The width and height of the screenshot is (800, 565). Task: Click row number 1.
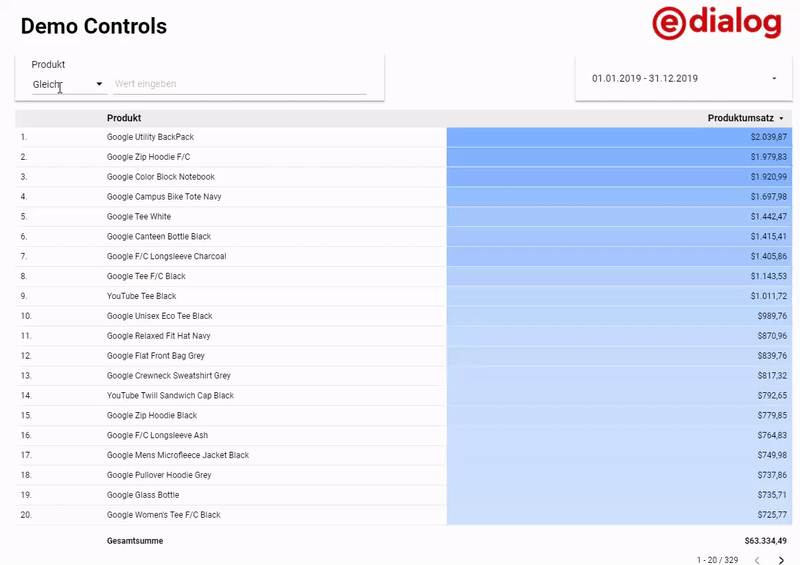[x=24, y=137]
